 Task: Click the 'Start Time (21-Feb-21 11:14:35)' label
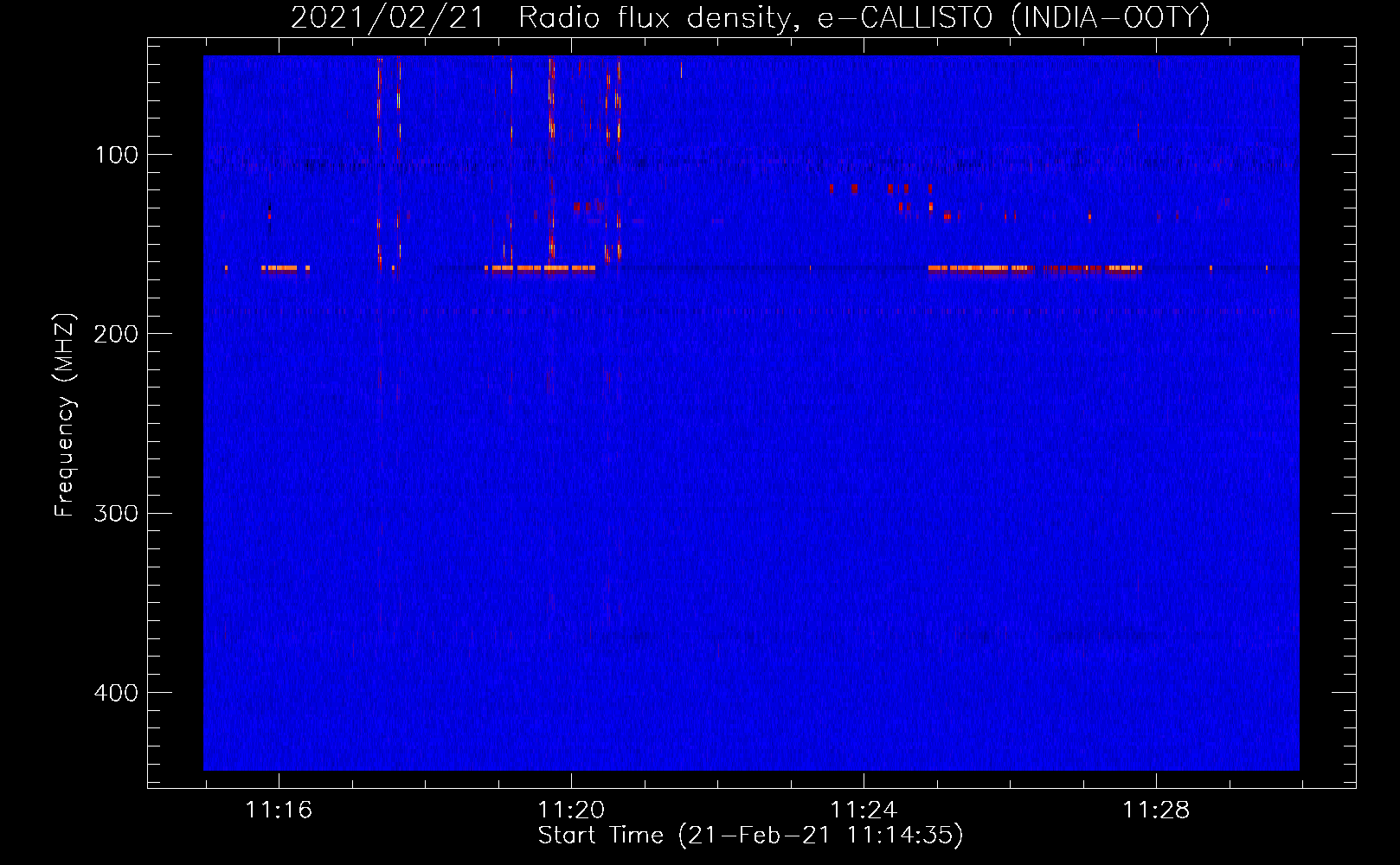(x=750, y=836)
